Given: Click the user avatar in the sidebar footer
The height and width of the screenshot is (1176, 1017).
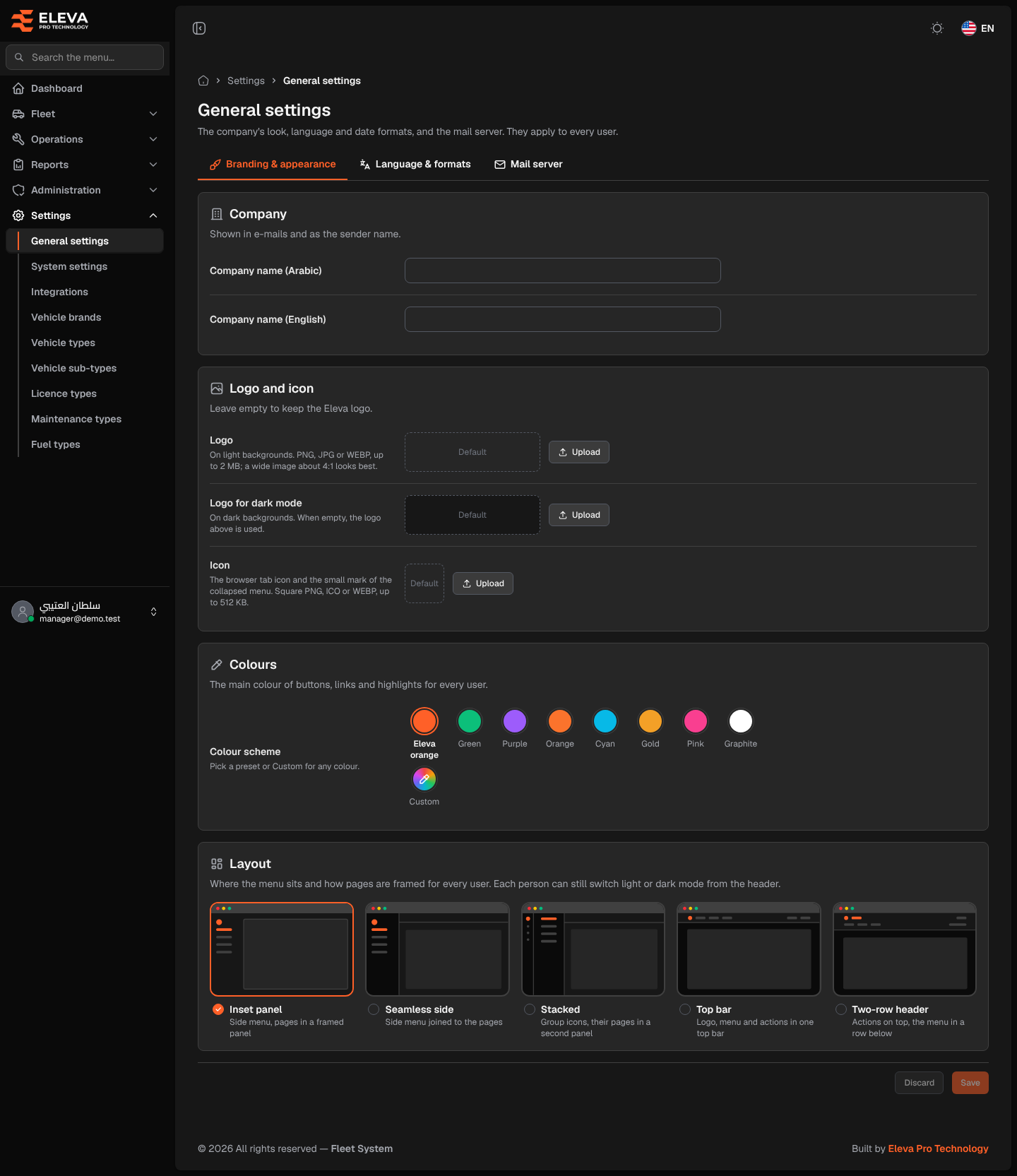Looking at the screenshot, I should coord(23,612).
